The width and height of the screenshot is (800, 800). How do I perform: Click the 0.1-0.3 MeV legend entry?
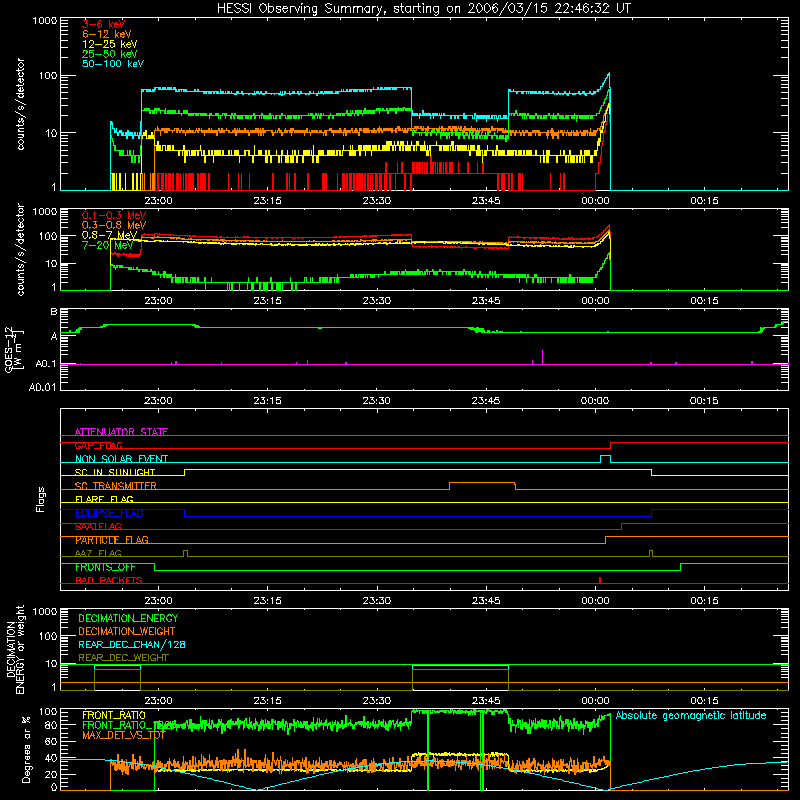click(114, 215)
